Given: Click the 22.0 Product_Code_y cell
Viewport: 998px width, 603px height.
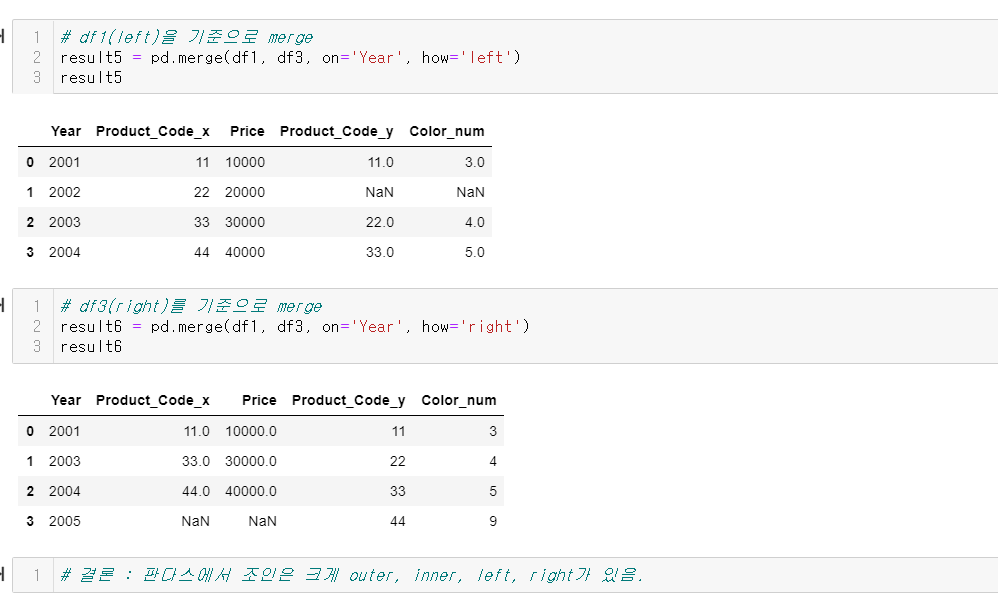Looking at the screenshot, I should (380, 222).
